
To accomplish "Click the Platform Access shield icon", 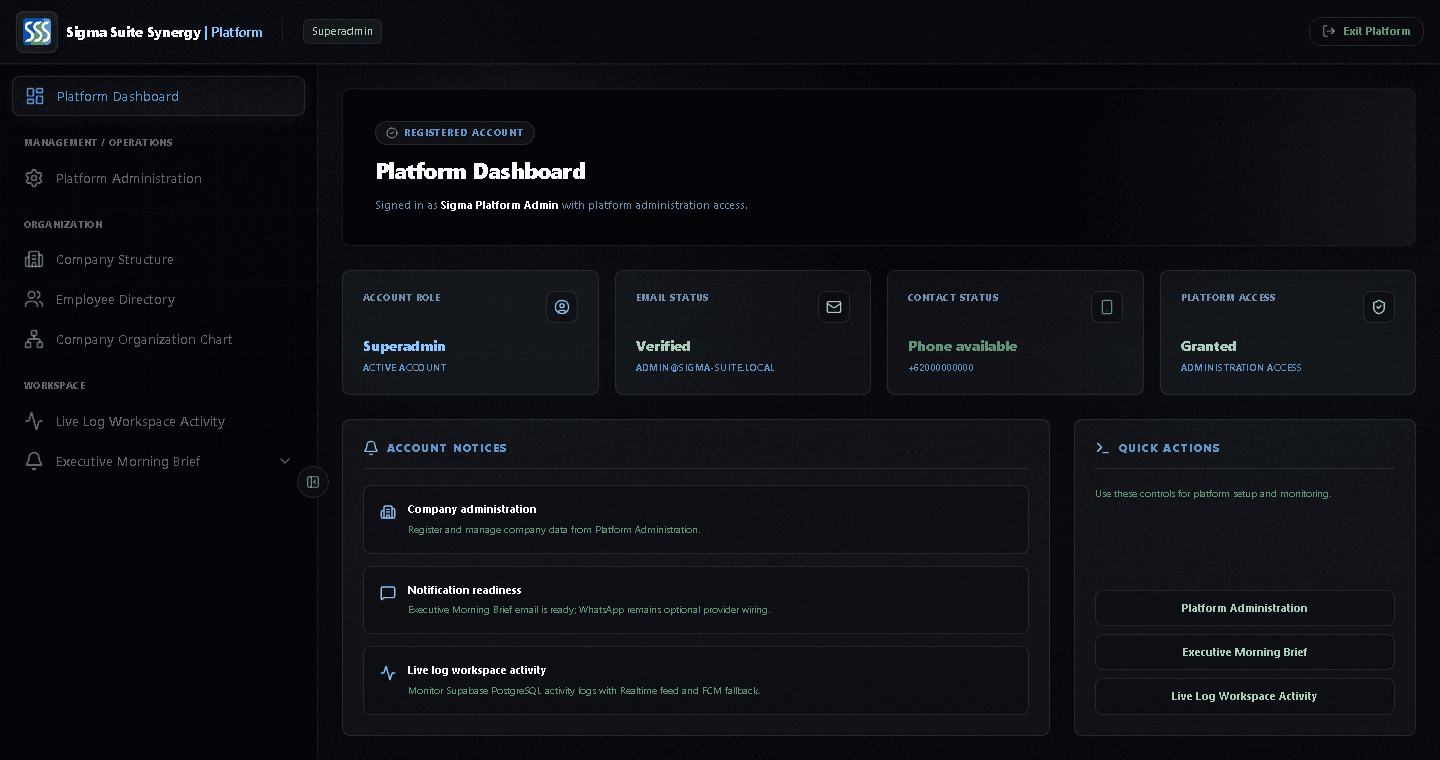I will click(1379, 307).
